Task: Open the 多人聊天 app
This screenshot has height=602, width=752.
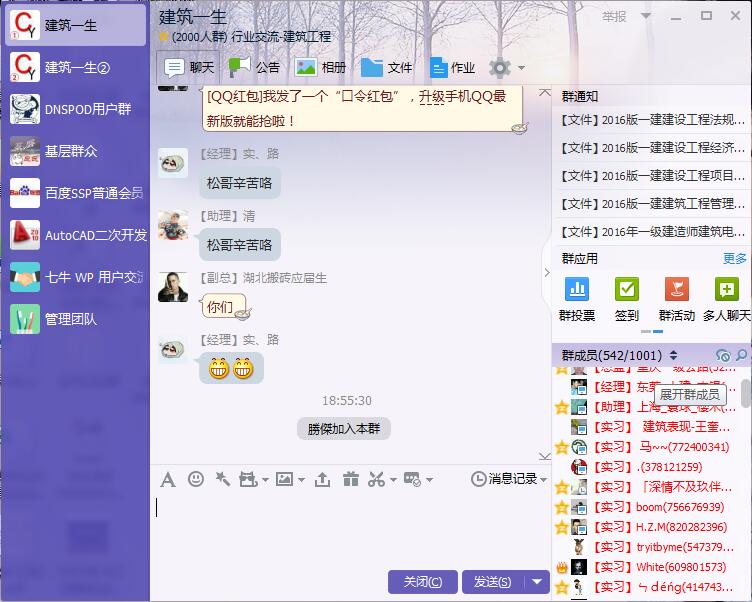Action: click(727, 300)
